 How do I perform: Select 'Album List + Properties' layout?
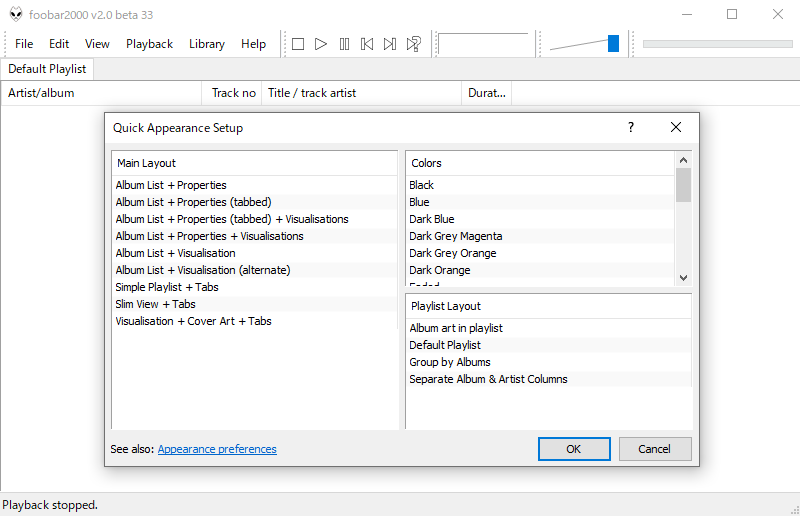tap(254, 185)
